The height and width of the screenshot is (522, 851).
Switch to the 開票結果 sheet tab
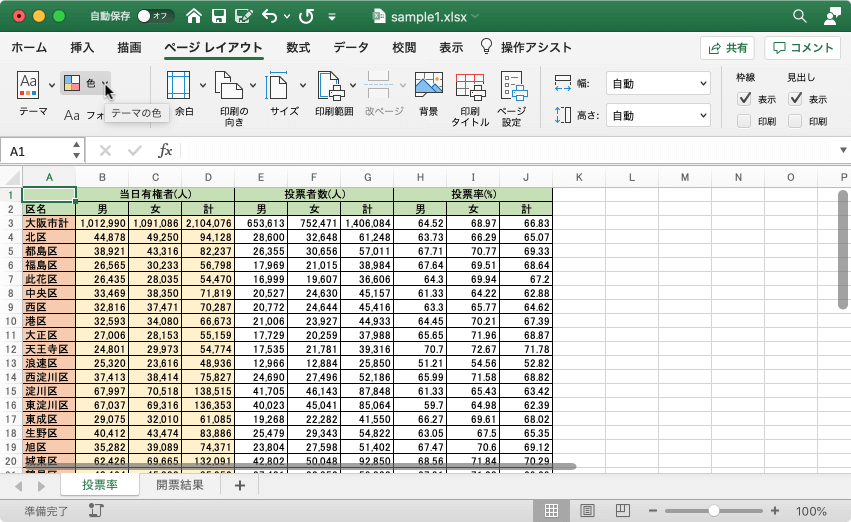click(x=180, y=485)
